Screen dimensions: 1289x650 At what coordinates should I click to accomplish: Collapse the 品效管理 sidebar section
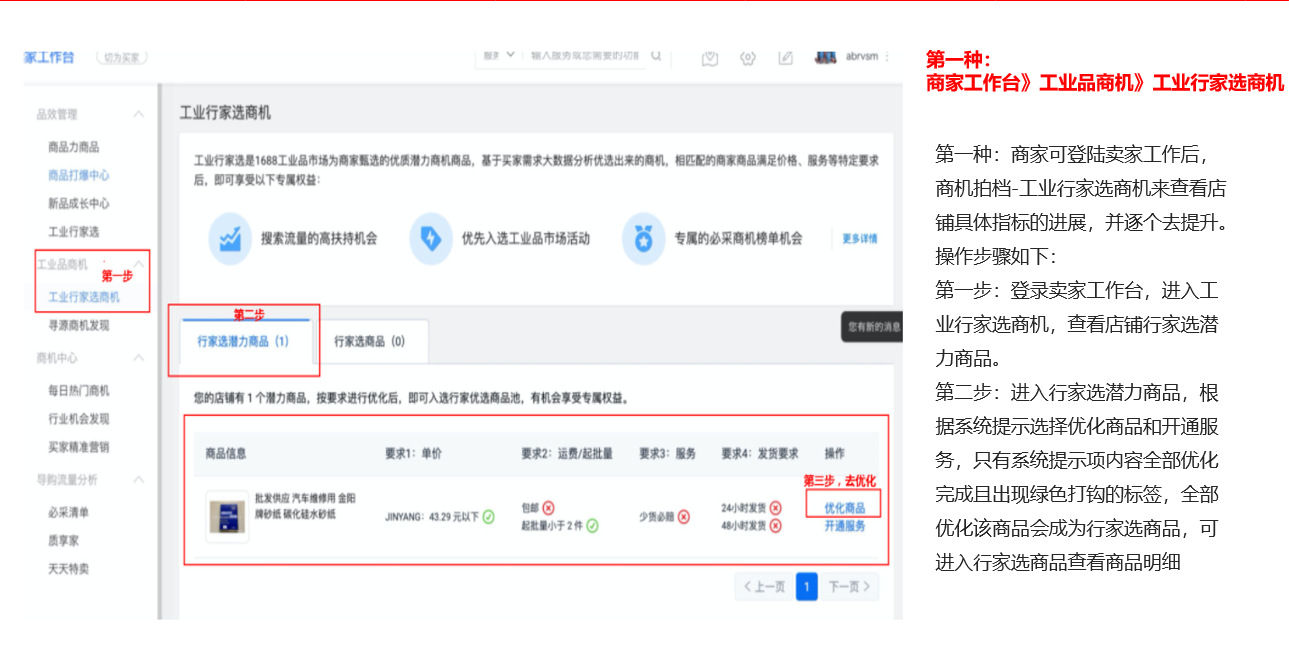(x=138, y=114)
